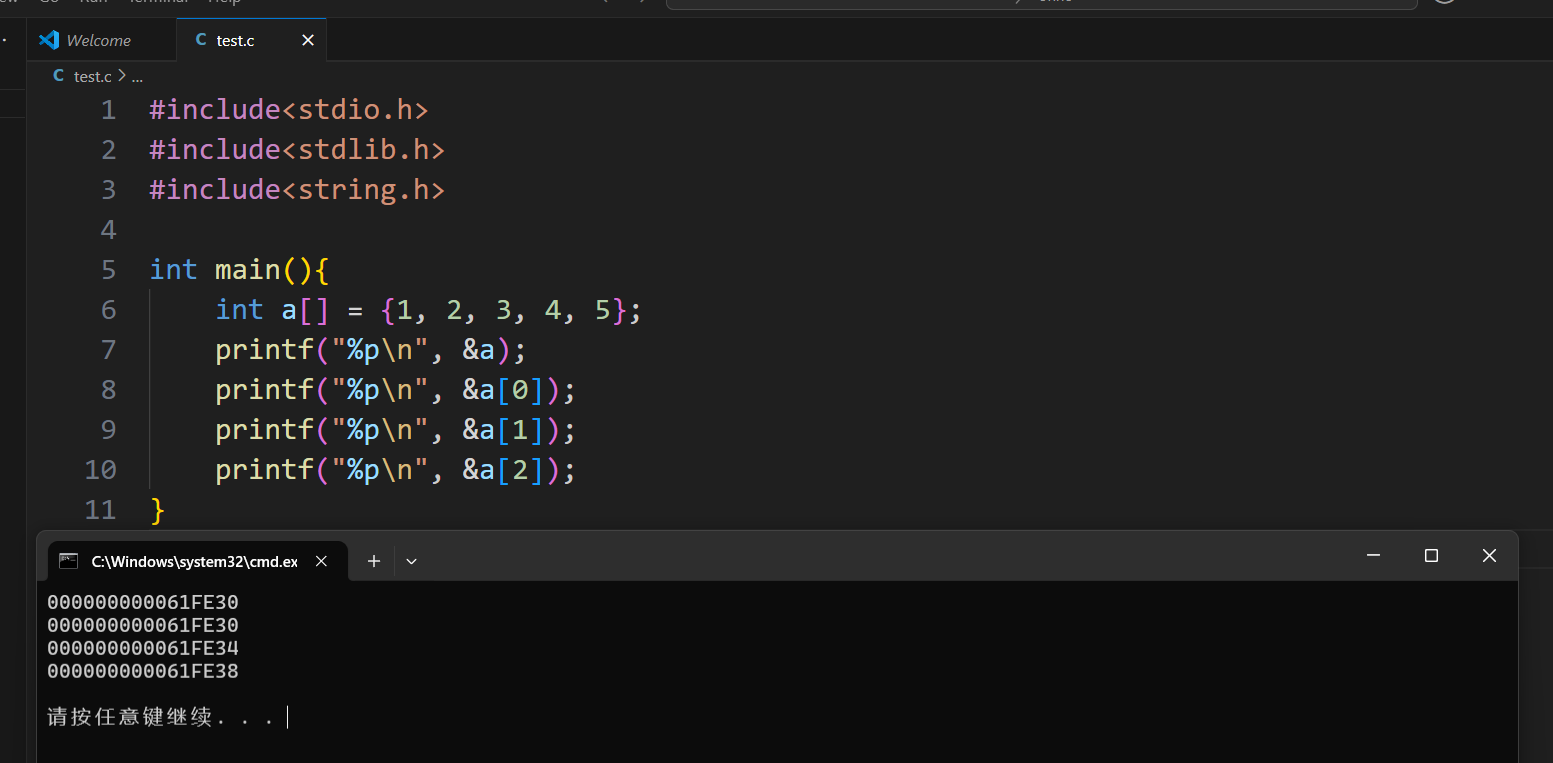Open a new terminal tab with plus icon
1553x763 pixels.
[374, 561]
